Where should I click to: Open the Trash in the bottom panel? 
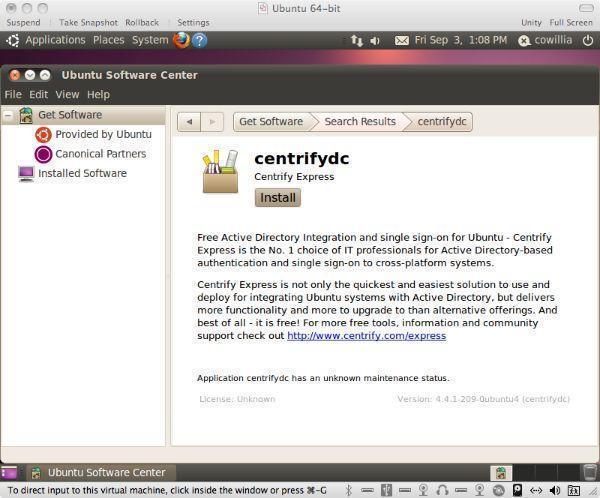point(590,472)
